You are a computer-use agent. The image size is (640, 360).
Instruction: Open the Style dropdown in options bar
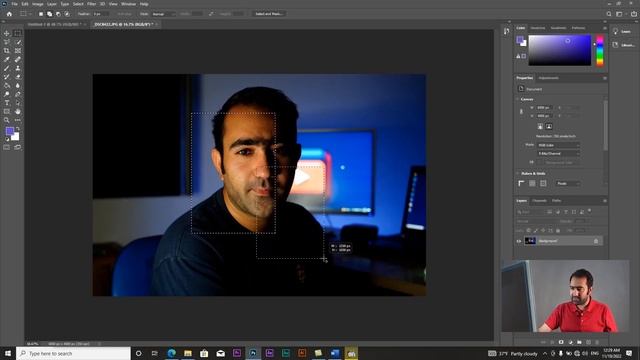coord(163,14)
